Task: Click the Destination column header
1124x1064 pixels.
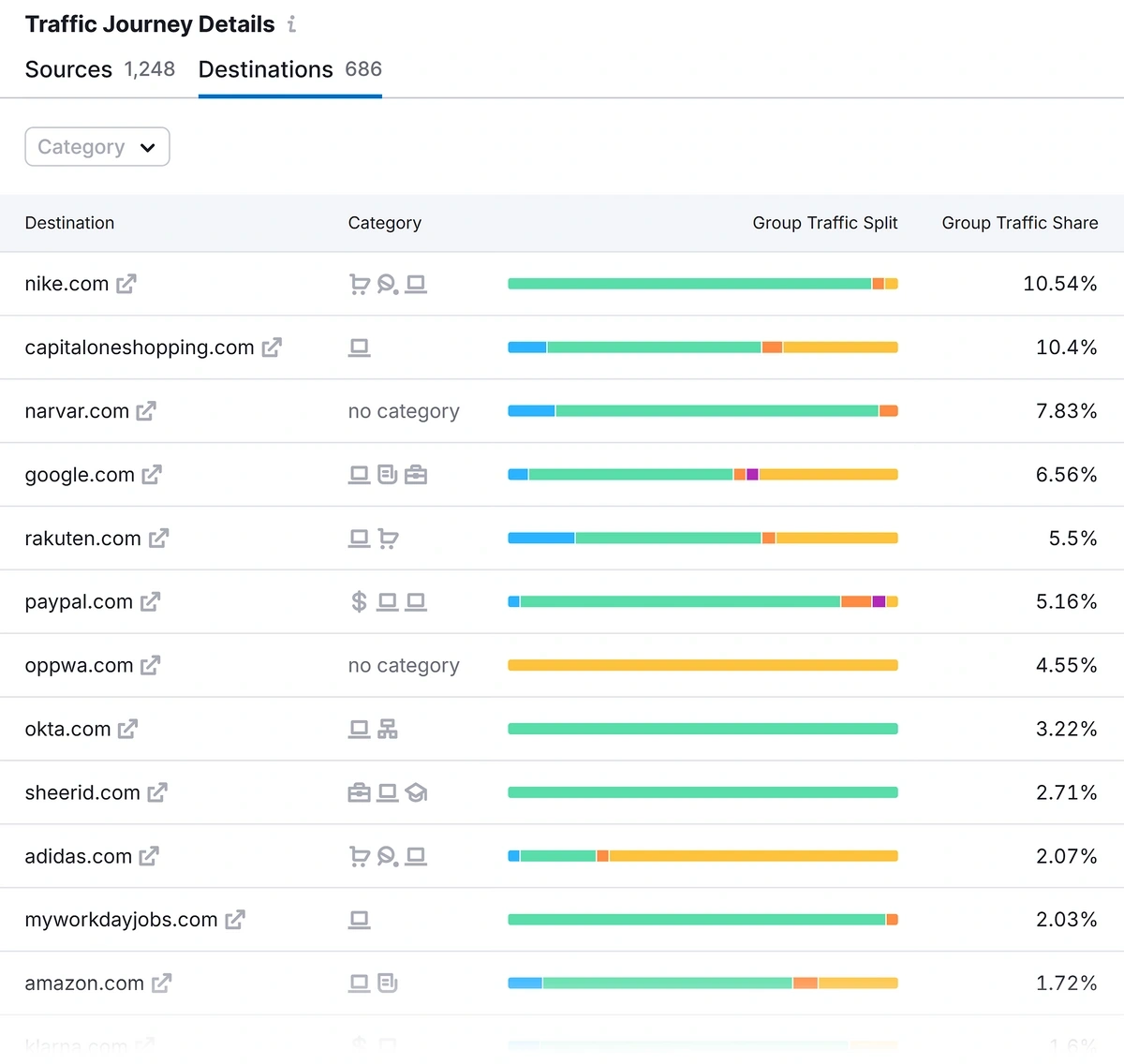Action: point(69,223)
